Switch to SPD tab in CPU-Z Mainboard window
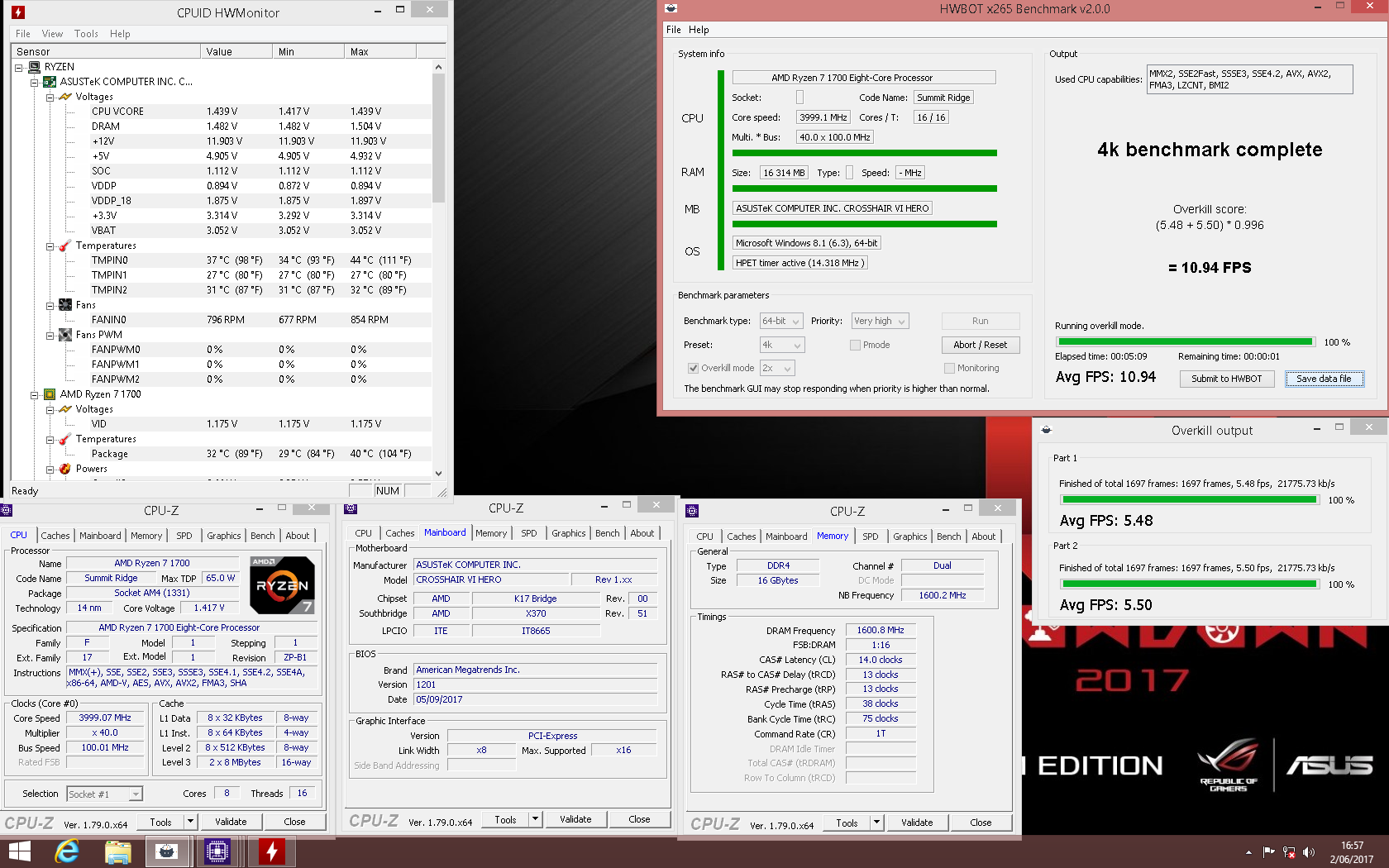 click(529, 533)
